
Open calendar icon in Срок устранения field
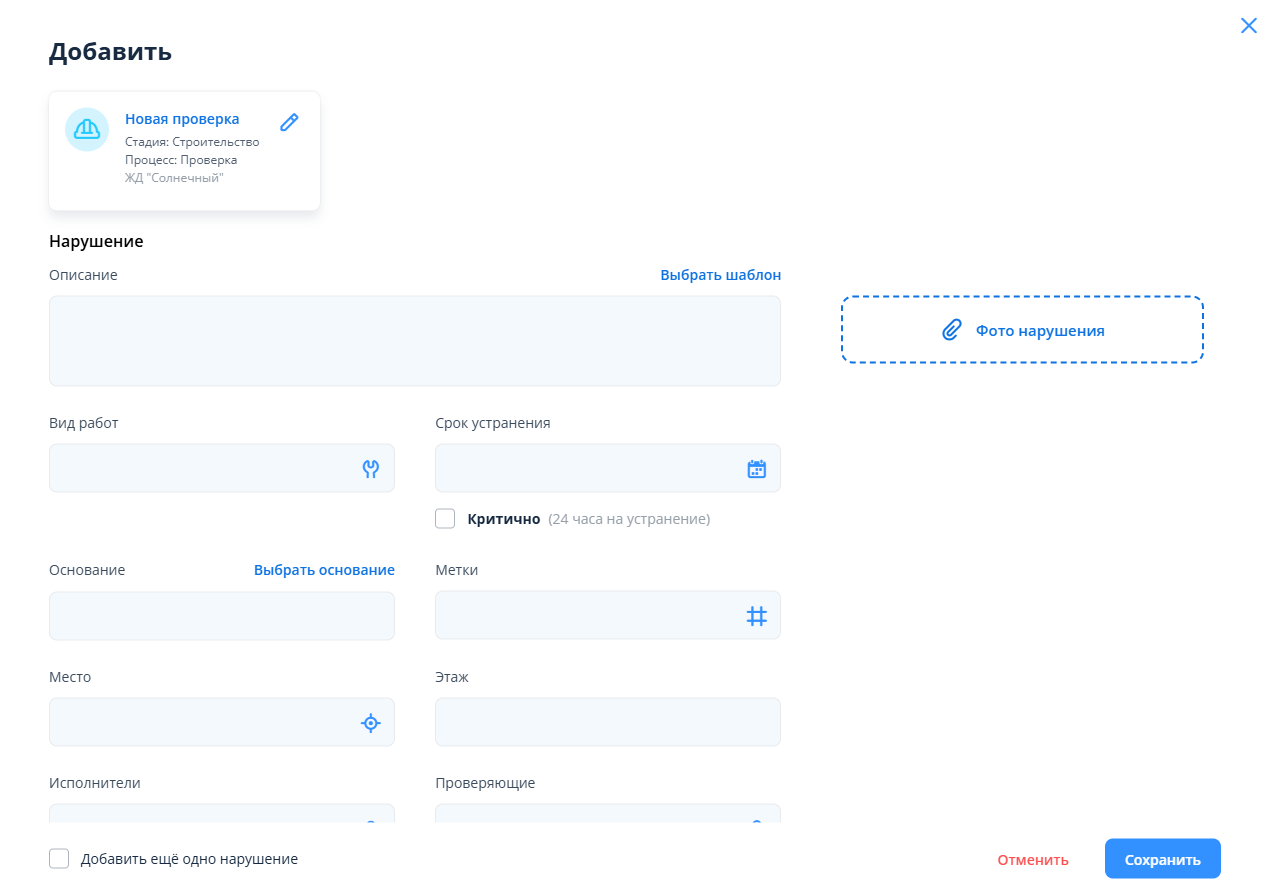(757, 469)
